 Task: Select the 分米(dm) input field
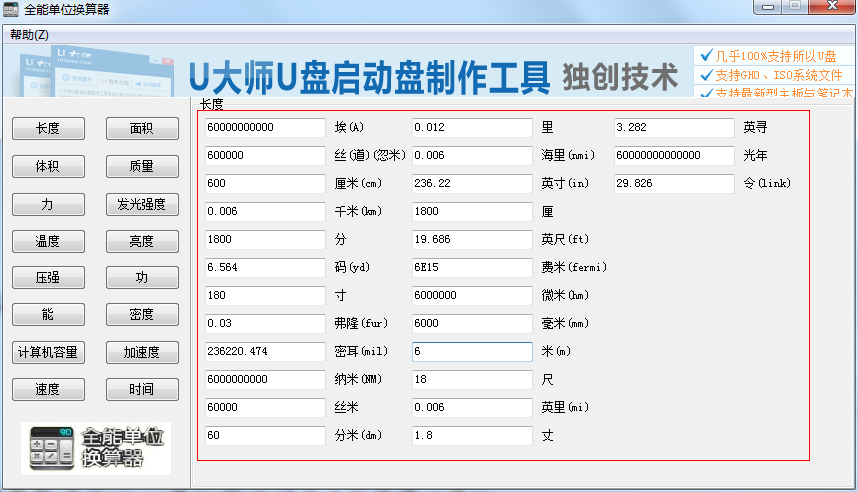pyautogui.click(x=265, y=436)
